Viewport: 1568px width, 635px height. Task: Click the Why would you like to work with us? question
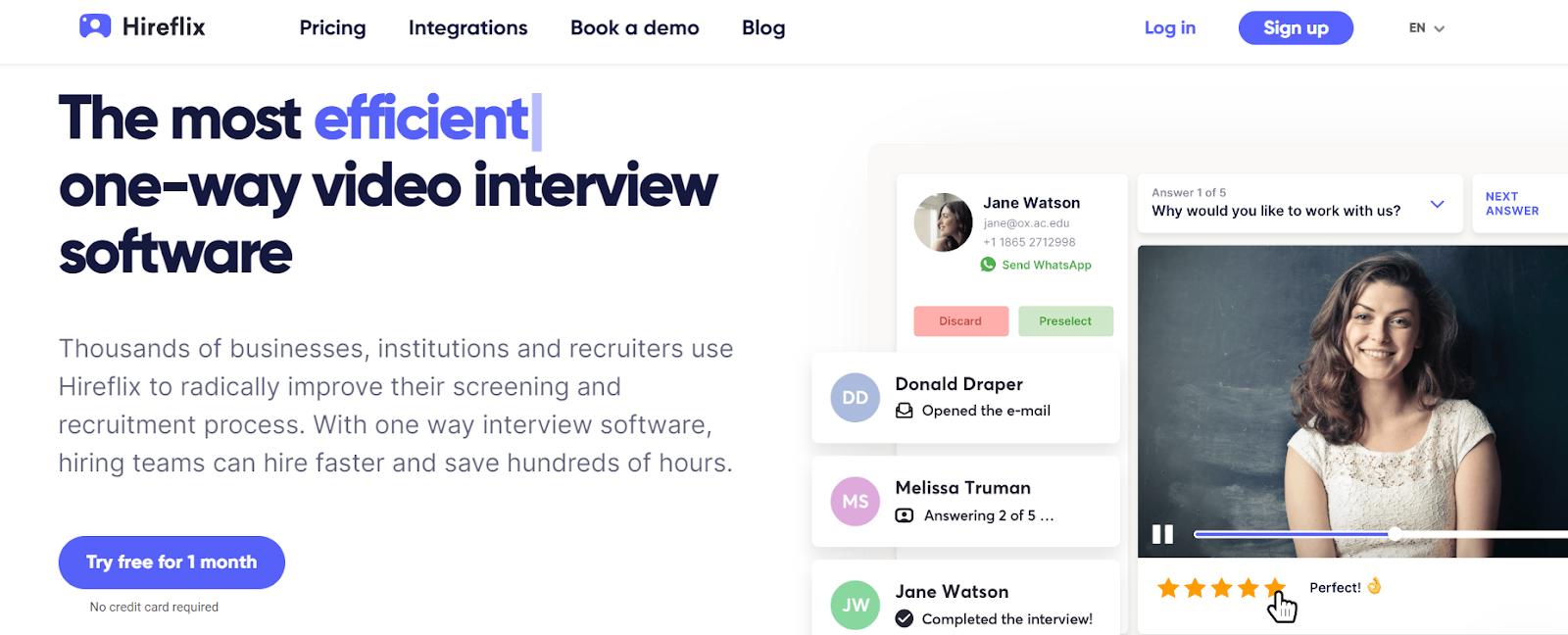pos(1276,211)
